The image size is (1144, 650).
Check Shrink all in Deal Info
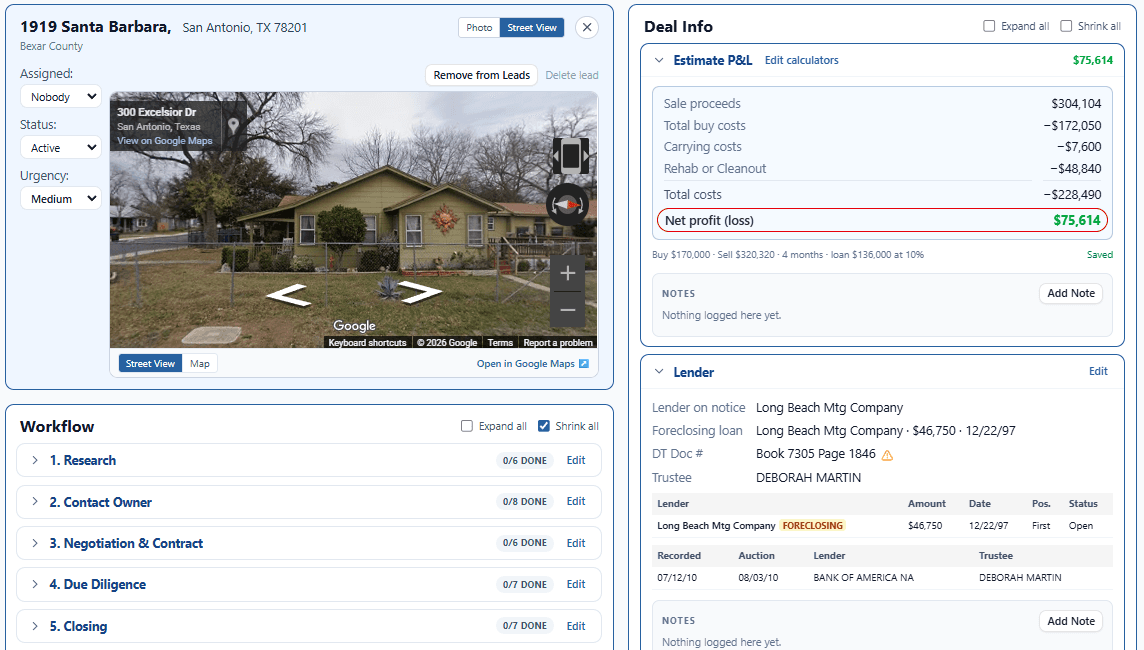tap(1066, 26)
